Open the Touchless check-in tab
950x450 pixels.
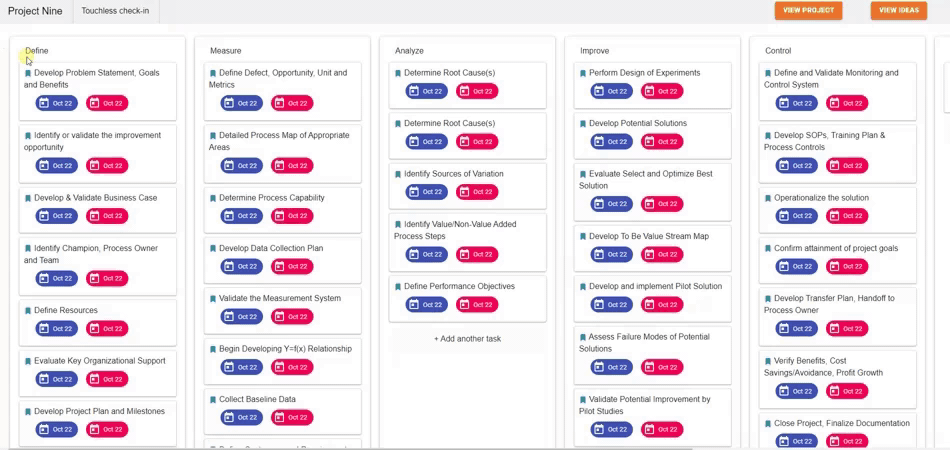(x=115, y=11)
